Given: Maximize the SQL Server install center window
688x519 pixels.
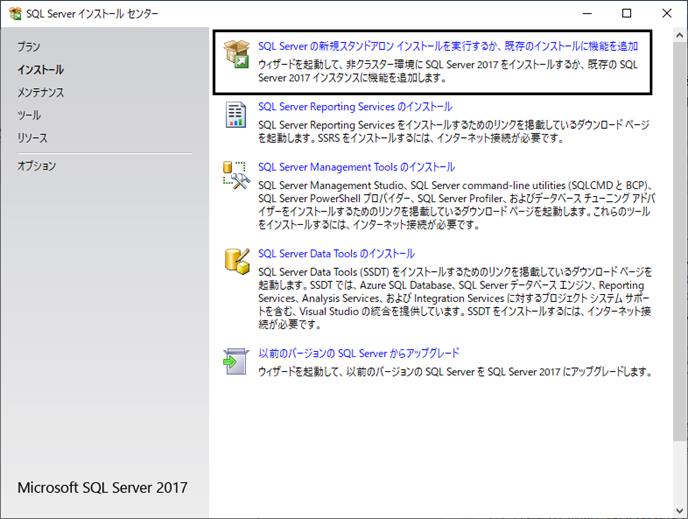Looking at the screenshot, I should (627, 13).
